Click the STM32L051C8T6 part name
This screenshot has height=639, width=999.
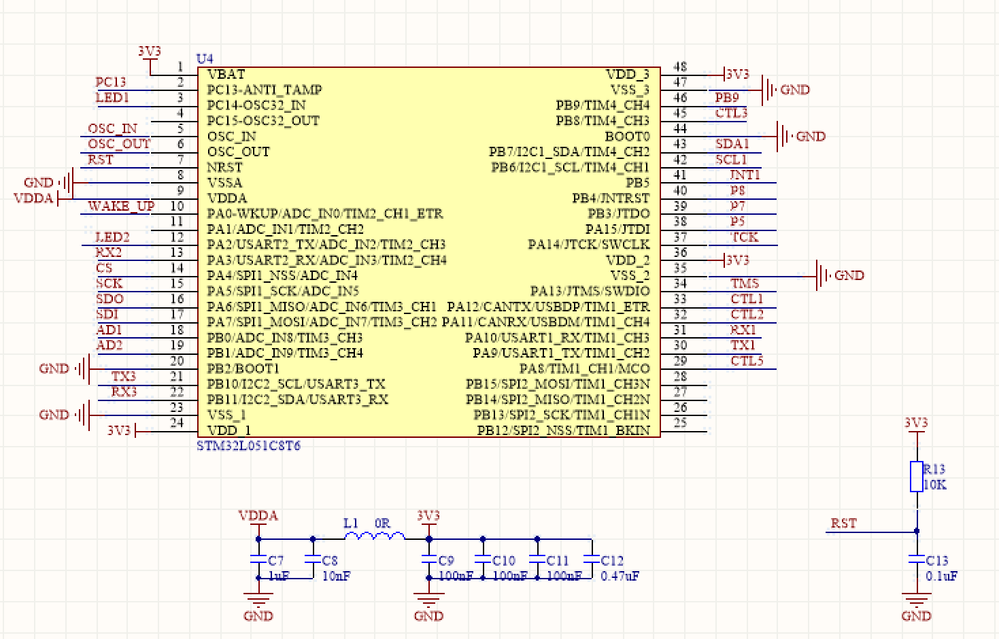click(x=248, y=446)
